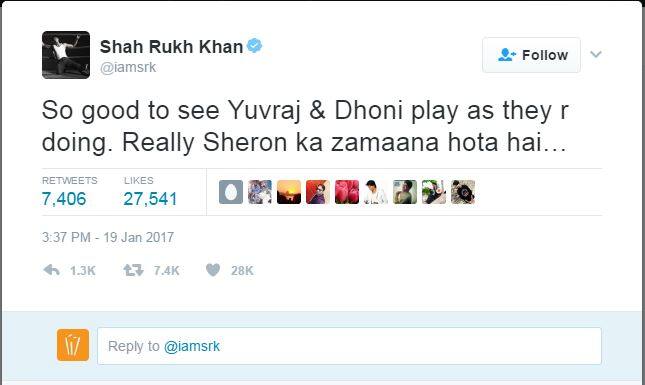Viewport: 645px width, 385px height.
Task: Open the @iamsrk handle under the name
Action: pos(128,67)
